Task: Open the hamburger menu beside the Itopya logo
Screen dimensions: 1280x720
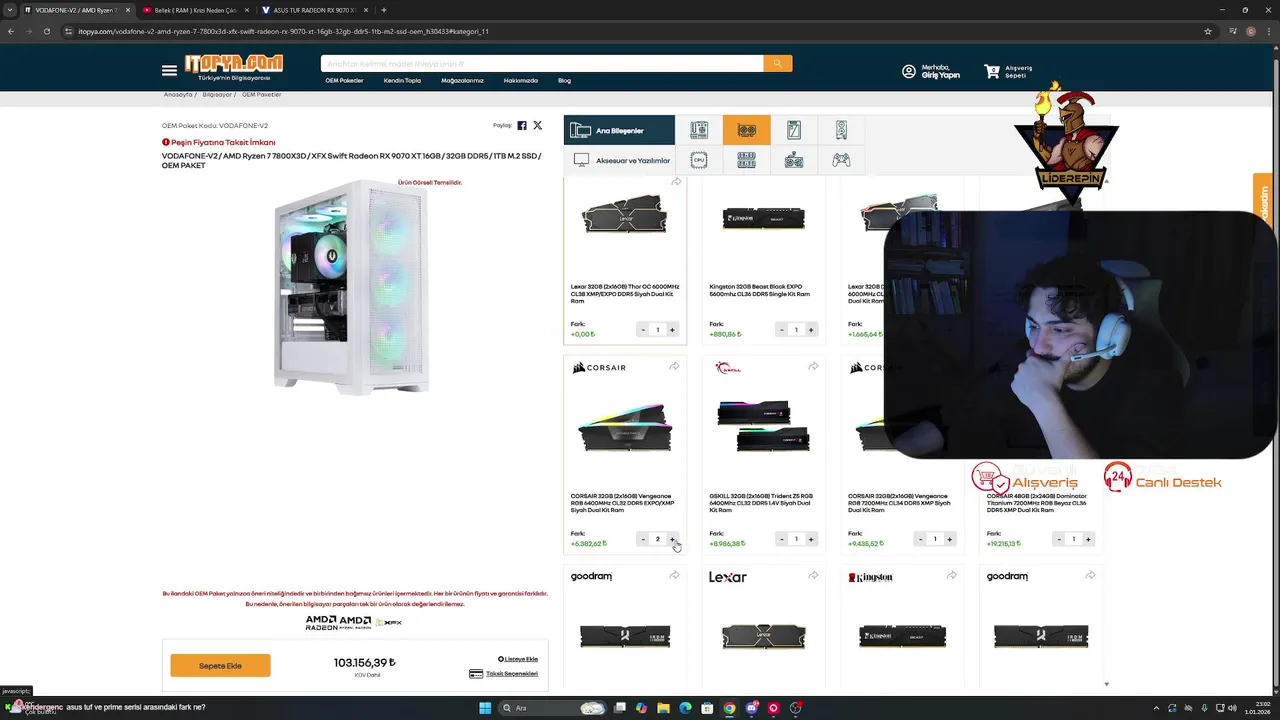Action: coord(169,70)
